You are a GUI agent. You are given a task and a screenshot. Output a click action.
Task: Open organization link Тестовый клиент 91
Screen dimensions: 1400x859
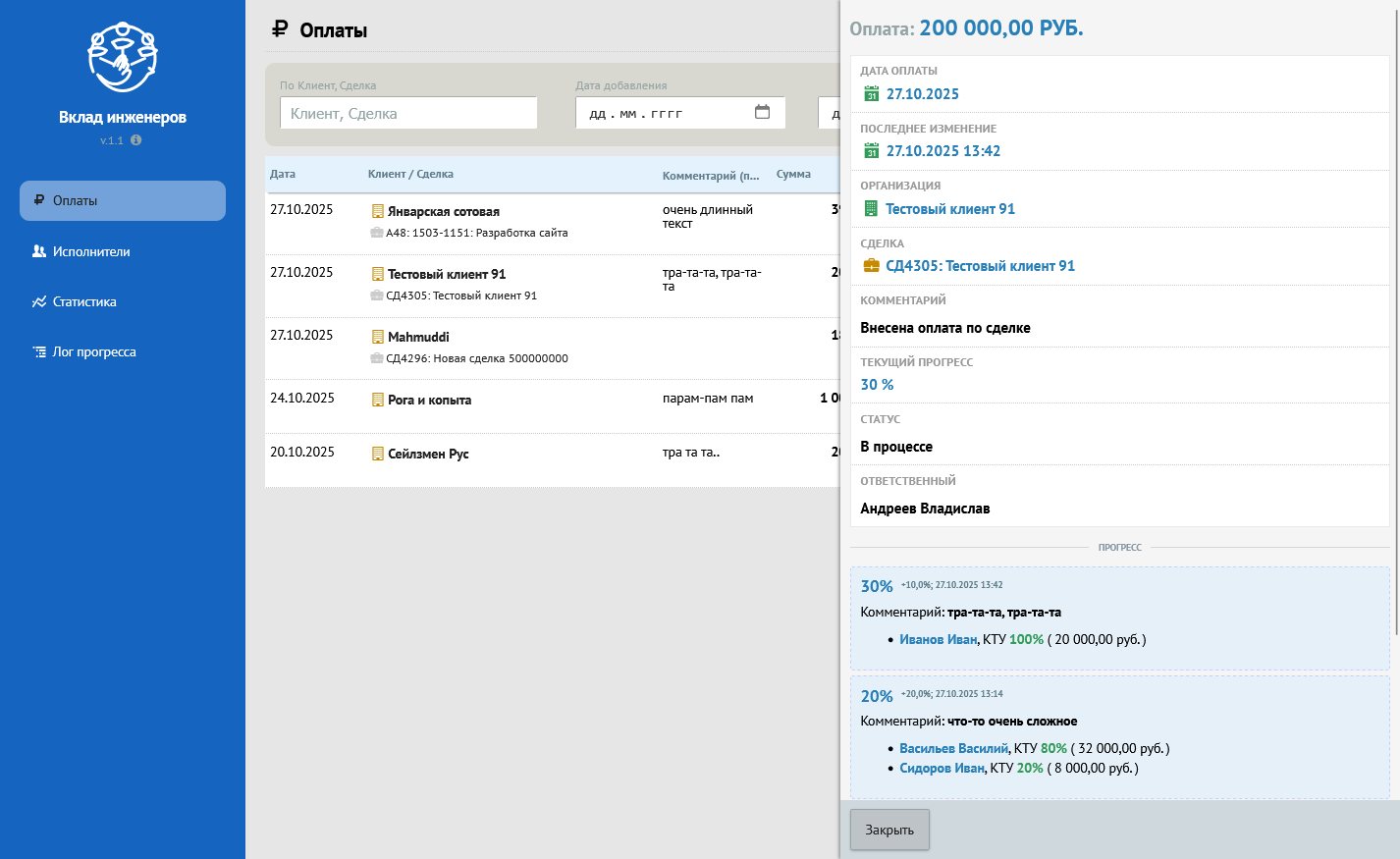click(949, 209)
